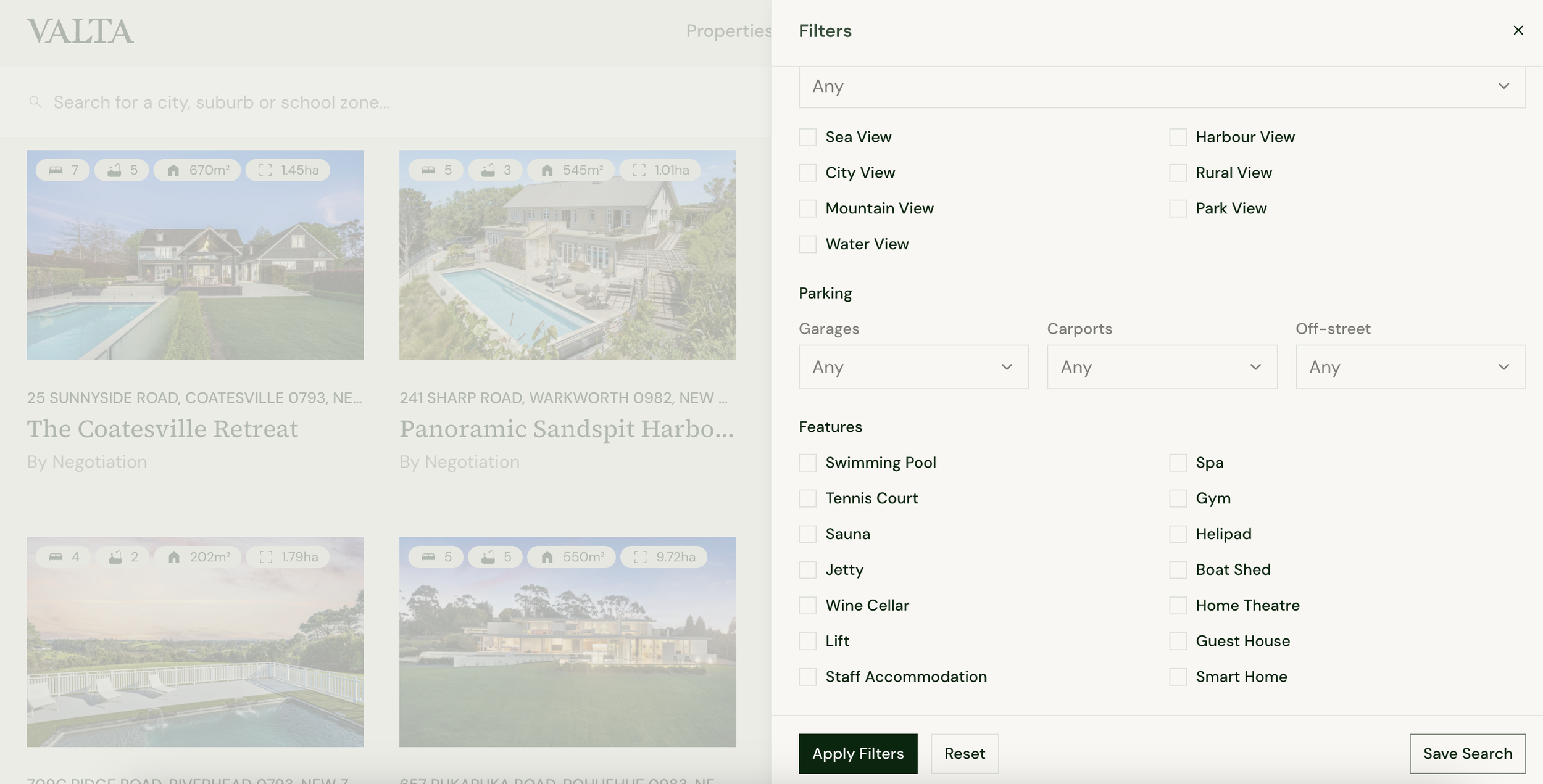The height and width of the screenshot is (784, 1543).
Task: Click the VALTA logo
Action: (x=80, y=31)
